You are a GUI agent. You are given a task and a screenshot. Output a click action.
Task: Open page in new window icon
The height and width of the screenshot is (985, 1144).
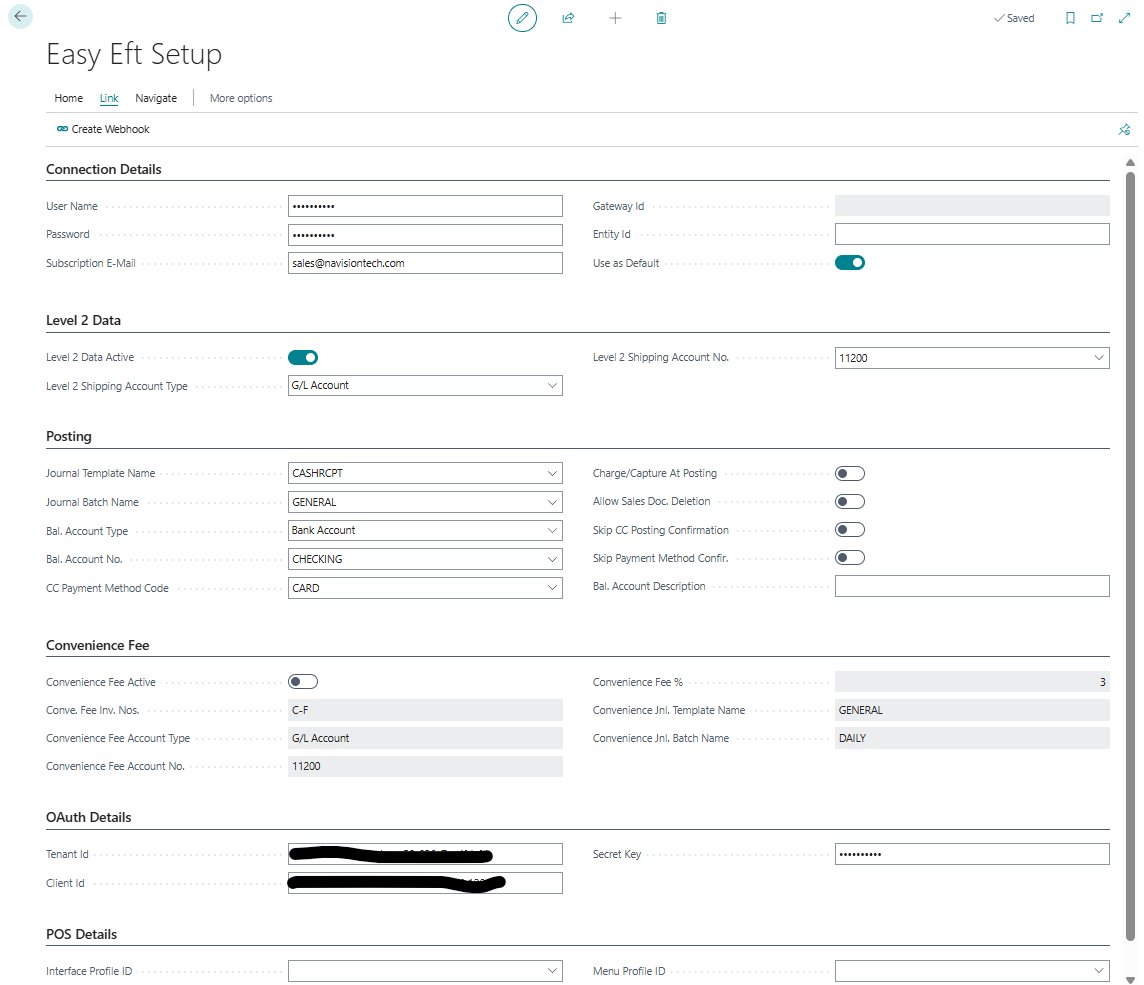(x=1097, y=18)
